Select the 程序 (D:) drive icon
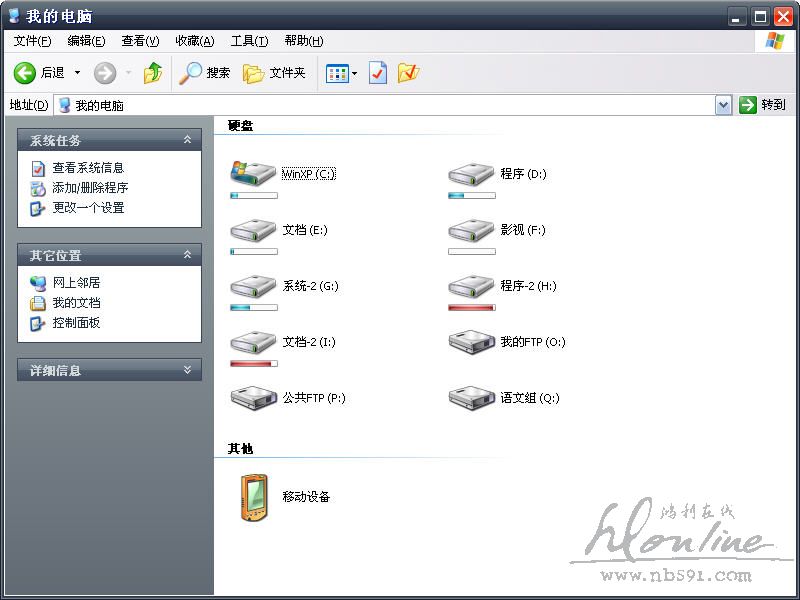Viewport: 800px width, 600px height. click(471, 174)
